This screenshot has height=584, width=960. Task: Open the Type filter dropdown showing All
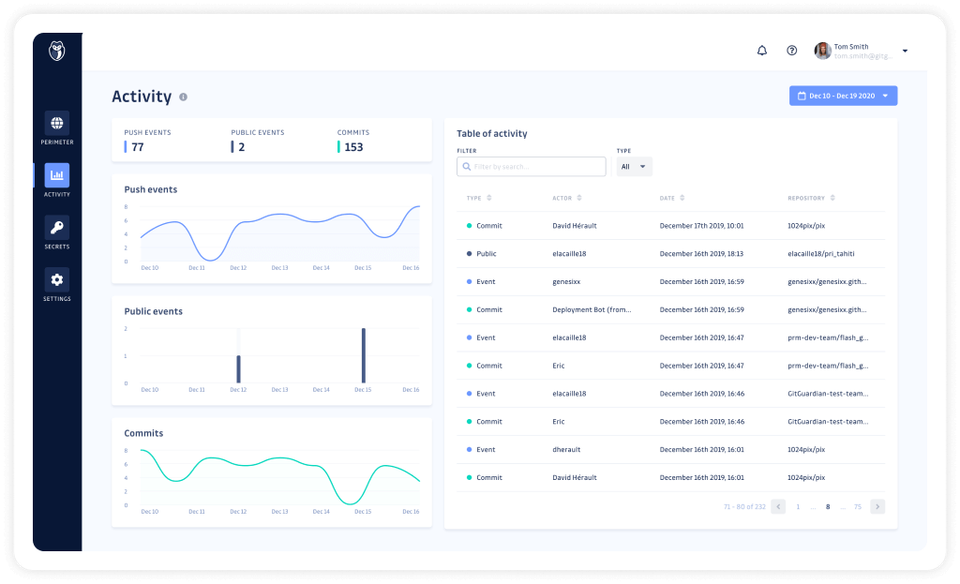tap(633, 166)
